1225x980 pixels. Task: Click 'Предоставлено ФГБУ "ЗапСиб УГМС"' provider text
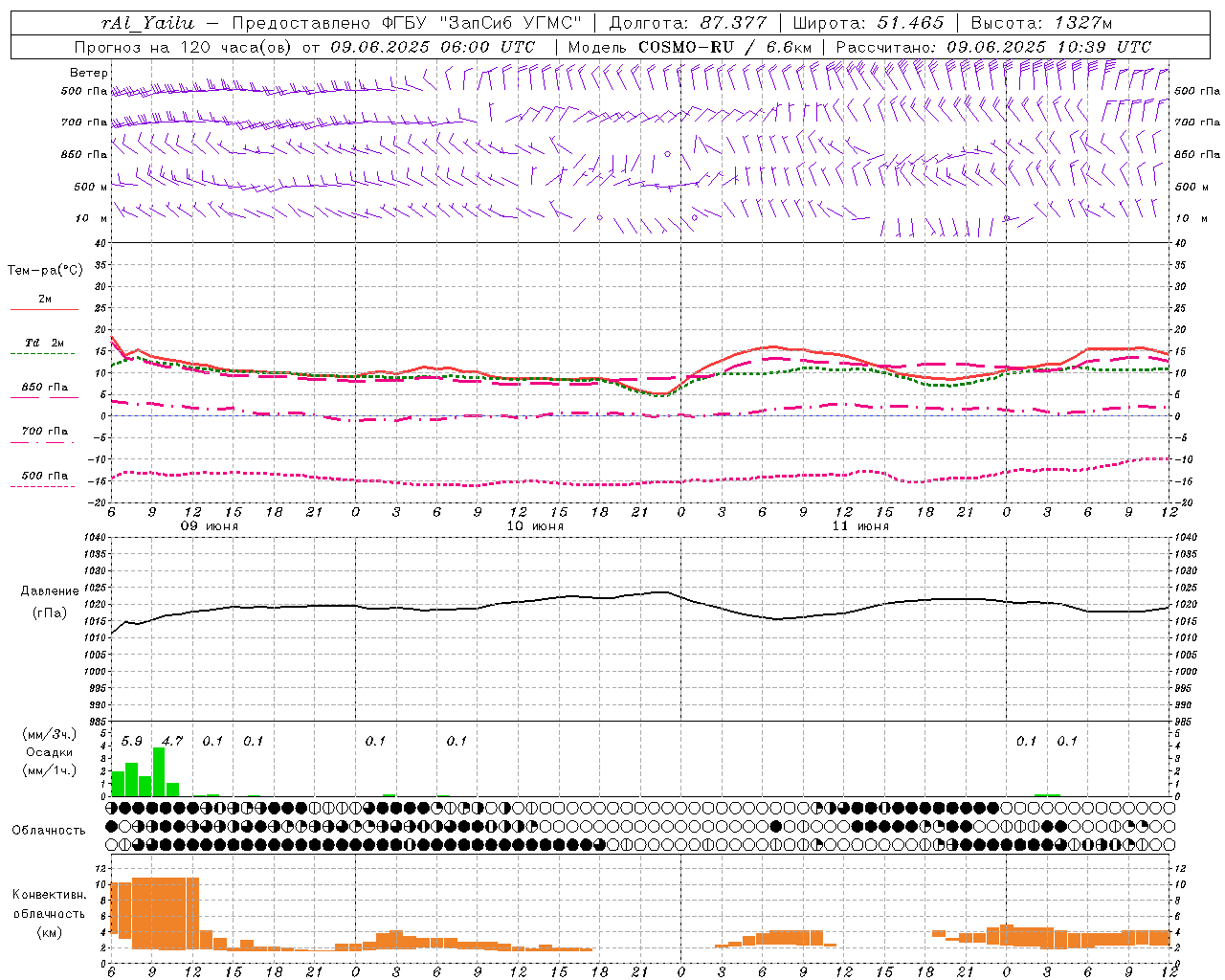coord(407,23)
